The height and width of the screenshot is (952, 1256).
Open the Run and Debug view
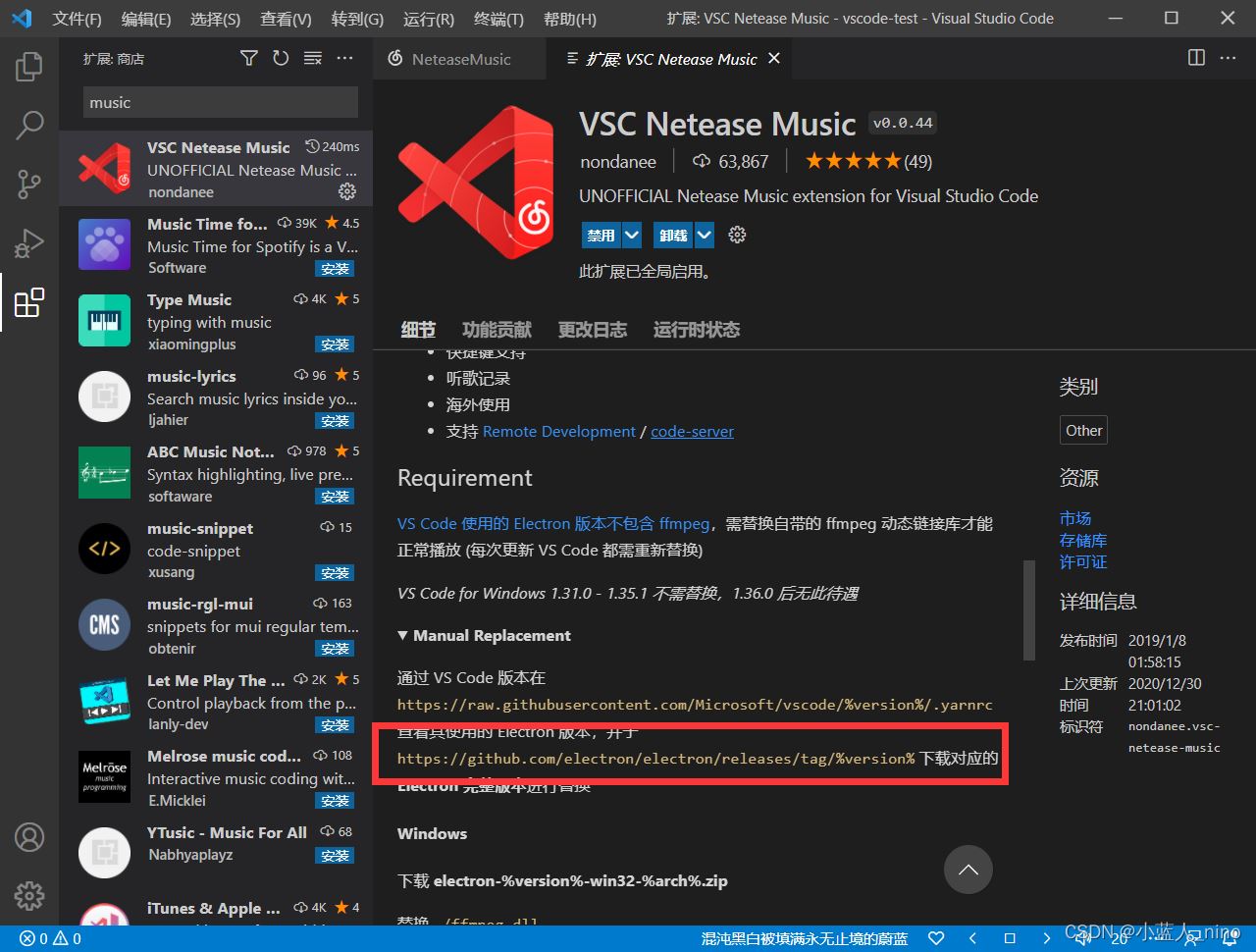[x=29, y=242]
